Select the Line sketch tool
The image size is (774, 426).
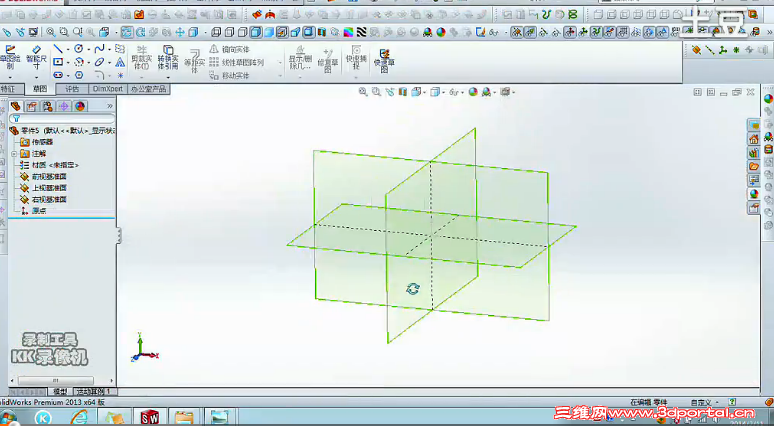(x=58, y=49)
